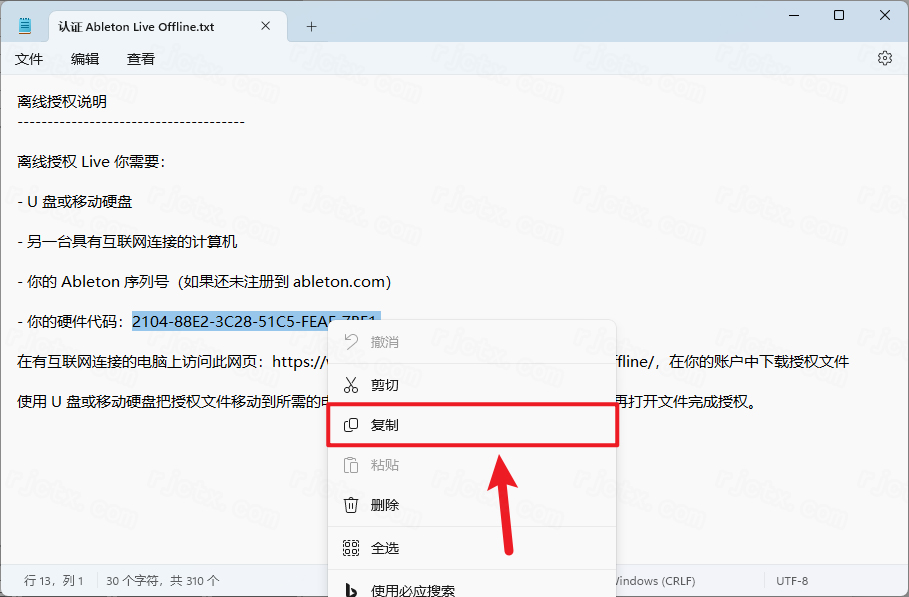Image resolution: width=909 pixels, height=597 pixels.
Task: Open the 文件 menu
Action: point(29,59)
